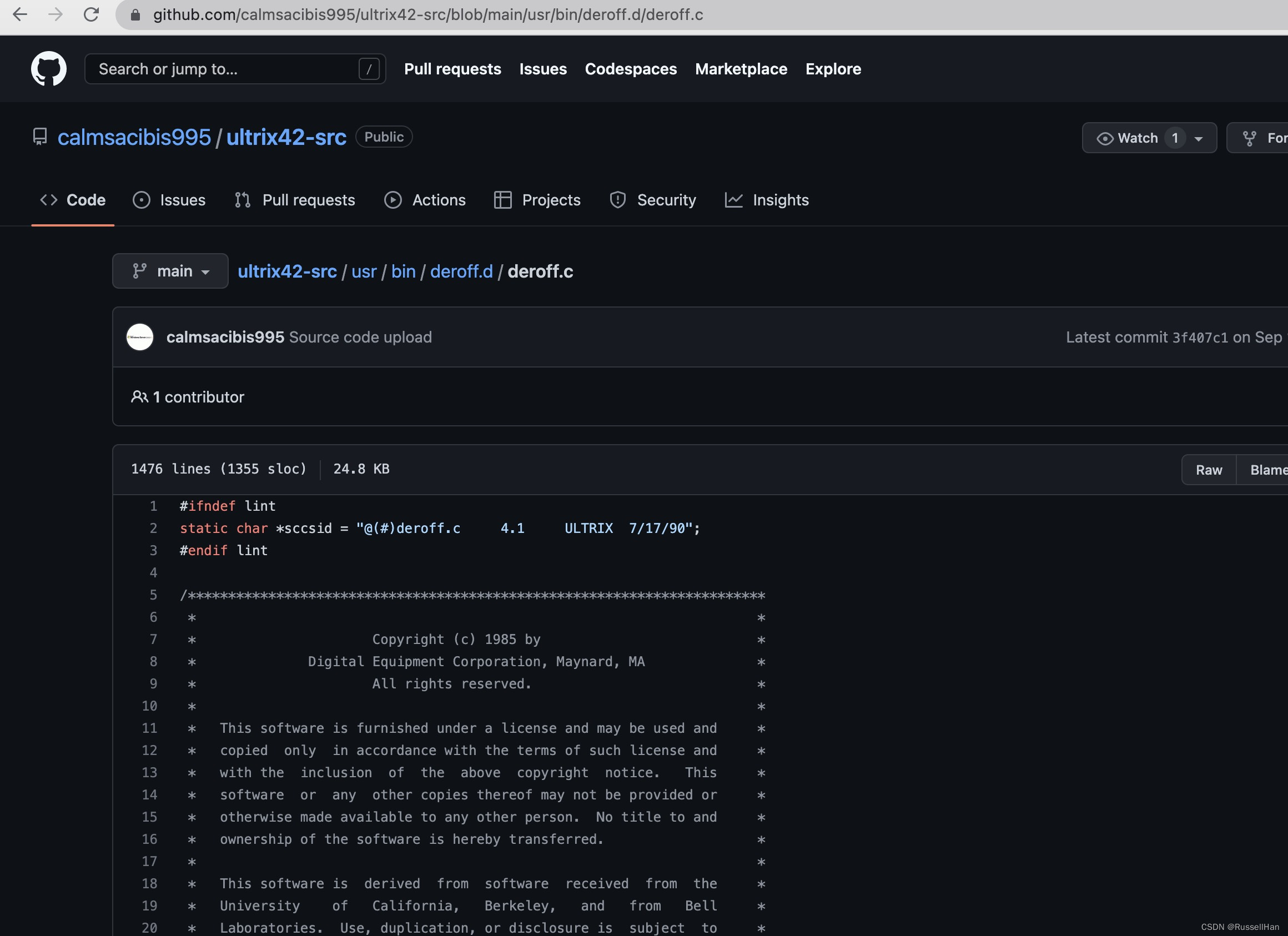Click the Fork button

[1257, 138]
